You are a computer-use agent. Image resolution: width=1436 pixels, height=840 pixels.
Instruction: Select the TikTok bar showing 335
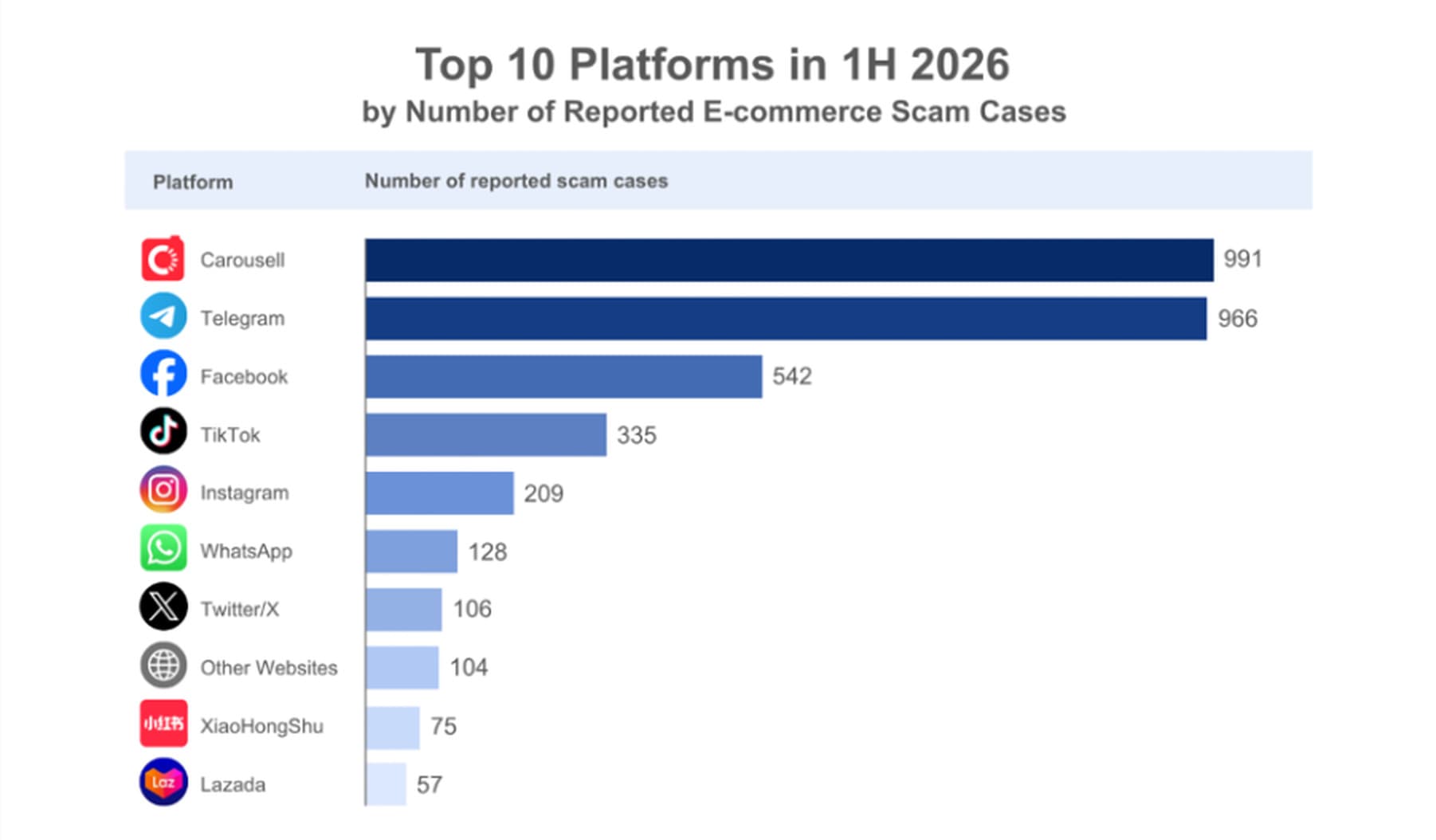(x=486, y=435)
